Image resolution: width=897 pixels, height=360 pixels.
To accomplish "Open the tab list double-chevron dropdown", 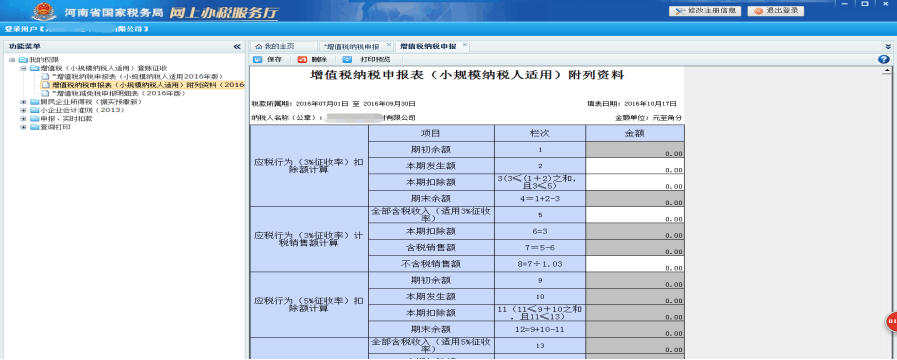I will point(888,46).
